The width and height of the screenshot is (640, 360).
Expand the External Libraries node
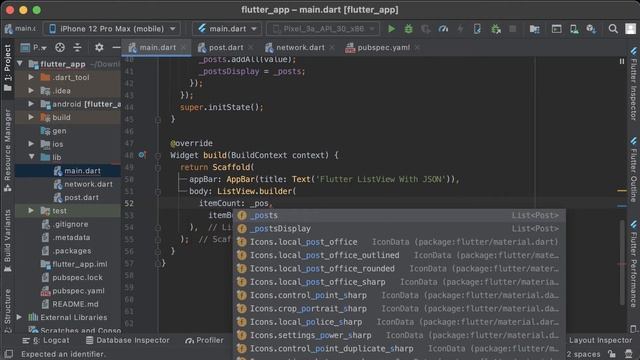(19, 317)
